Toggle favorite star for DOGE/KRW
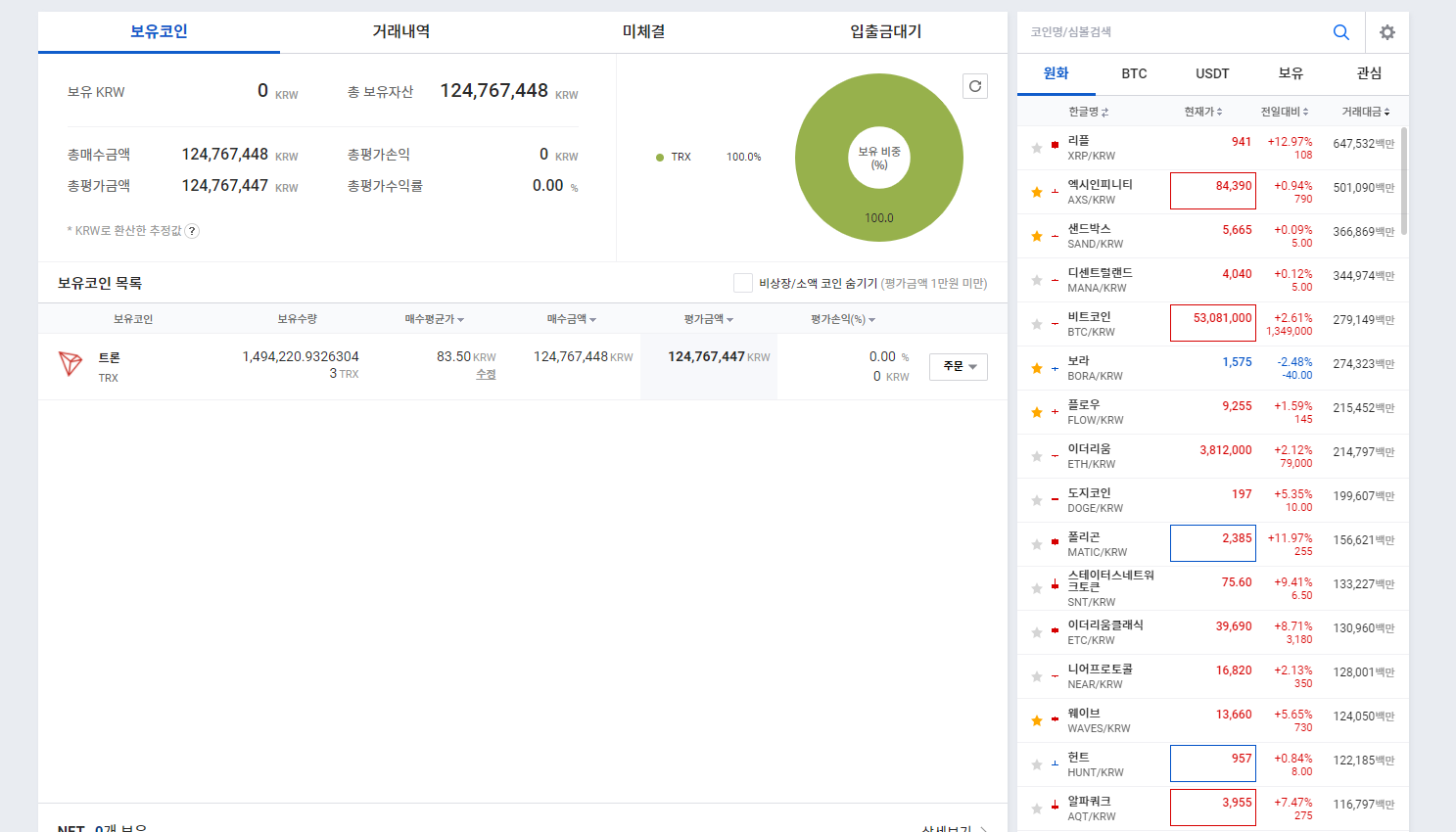 coord(1037,500)
